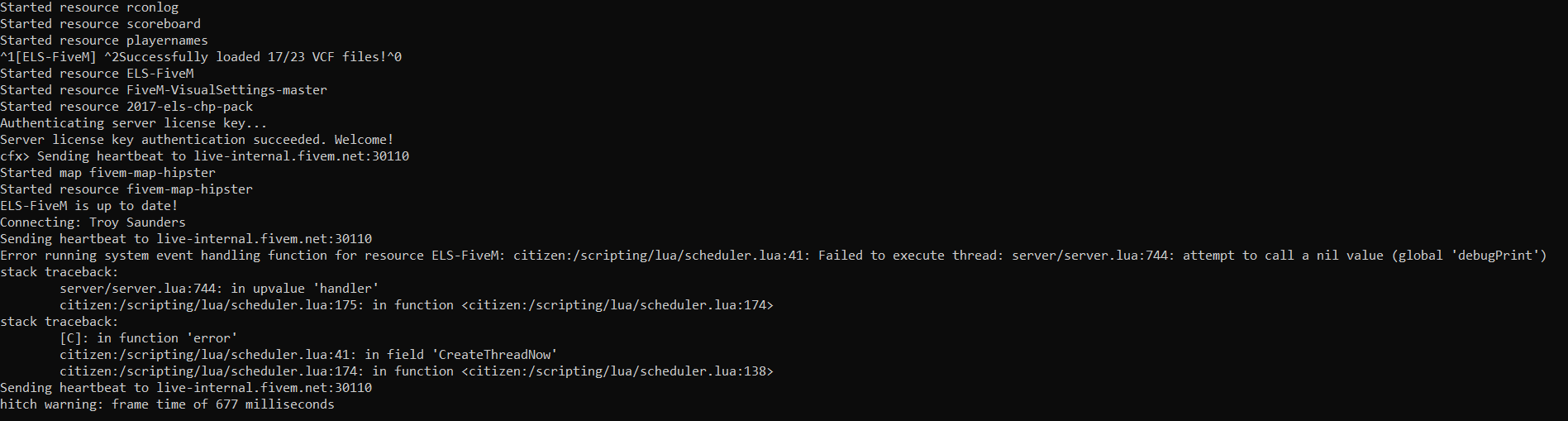Click the 'Started resource fivem-map-hipster' line
Image resolution: width=1568 pixels, height=421 pixels.
point(126,189)
